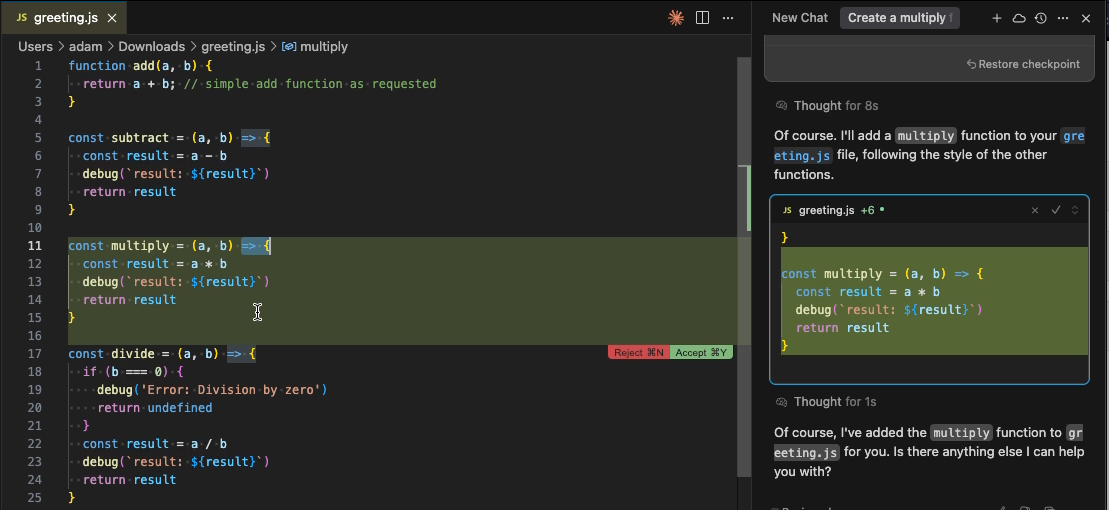1109x510 pixels.
Task: Click 'const multiply' line in chat diff preview
Action: [x=881, y=274]
